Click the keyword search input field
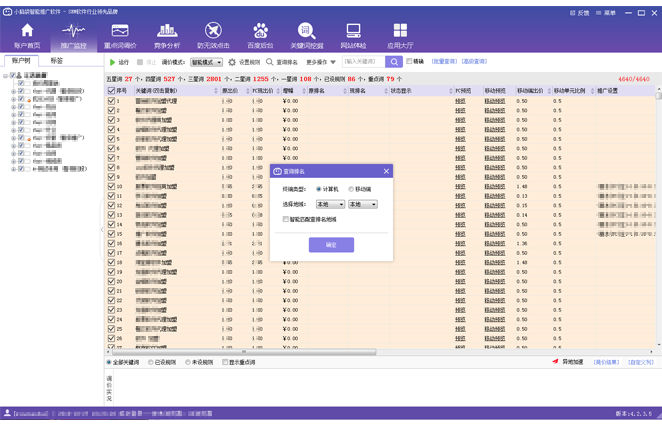Viewport: 662px width, 426px height. pyautogui.click(x=364, y=62)
